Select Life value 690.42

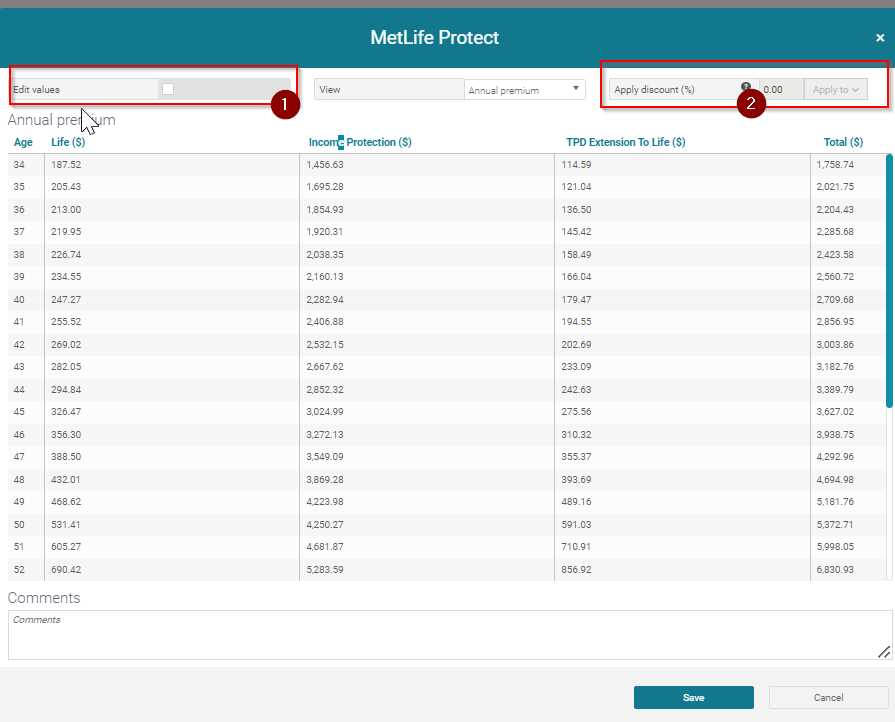pyautogui.click(x=66, y=570)
